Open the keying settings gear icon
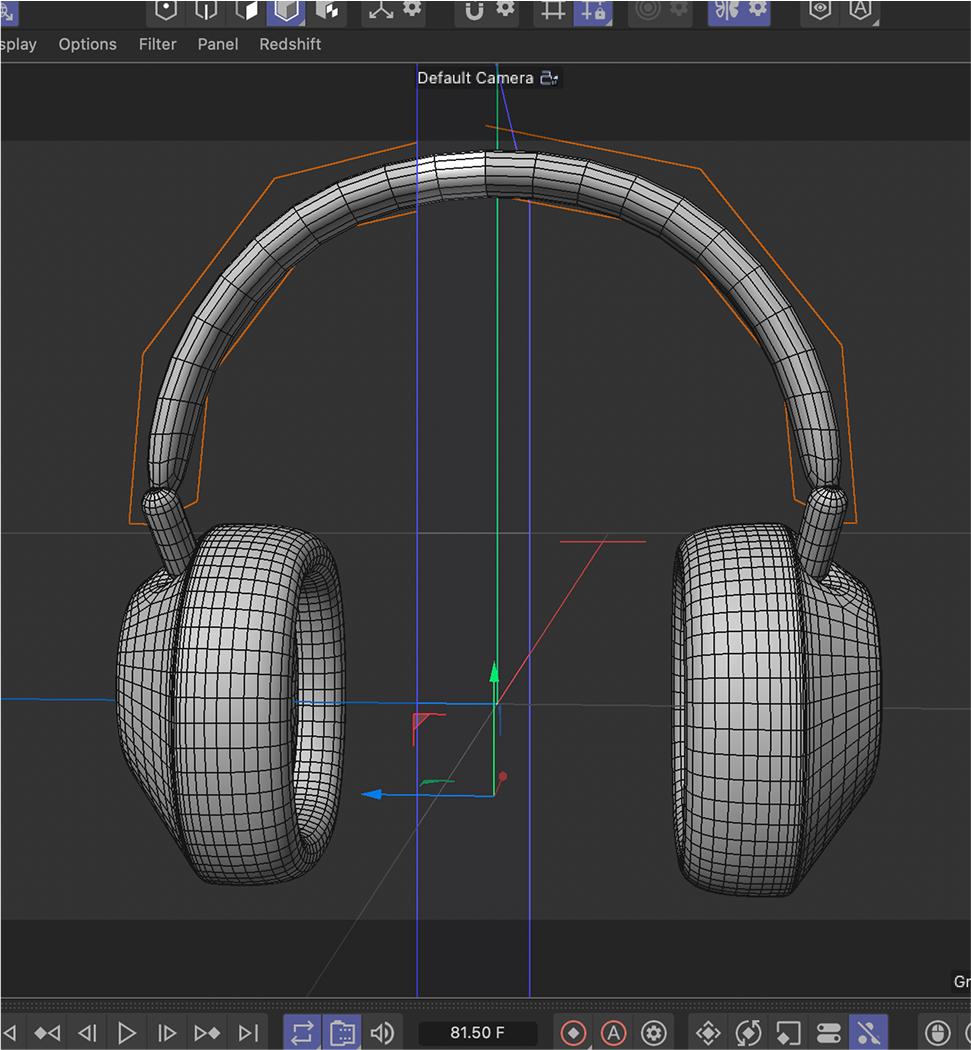This screenshot has width=971, height=1050. click(652, 1033)
